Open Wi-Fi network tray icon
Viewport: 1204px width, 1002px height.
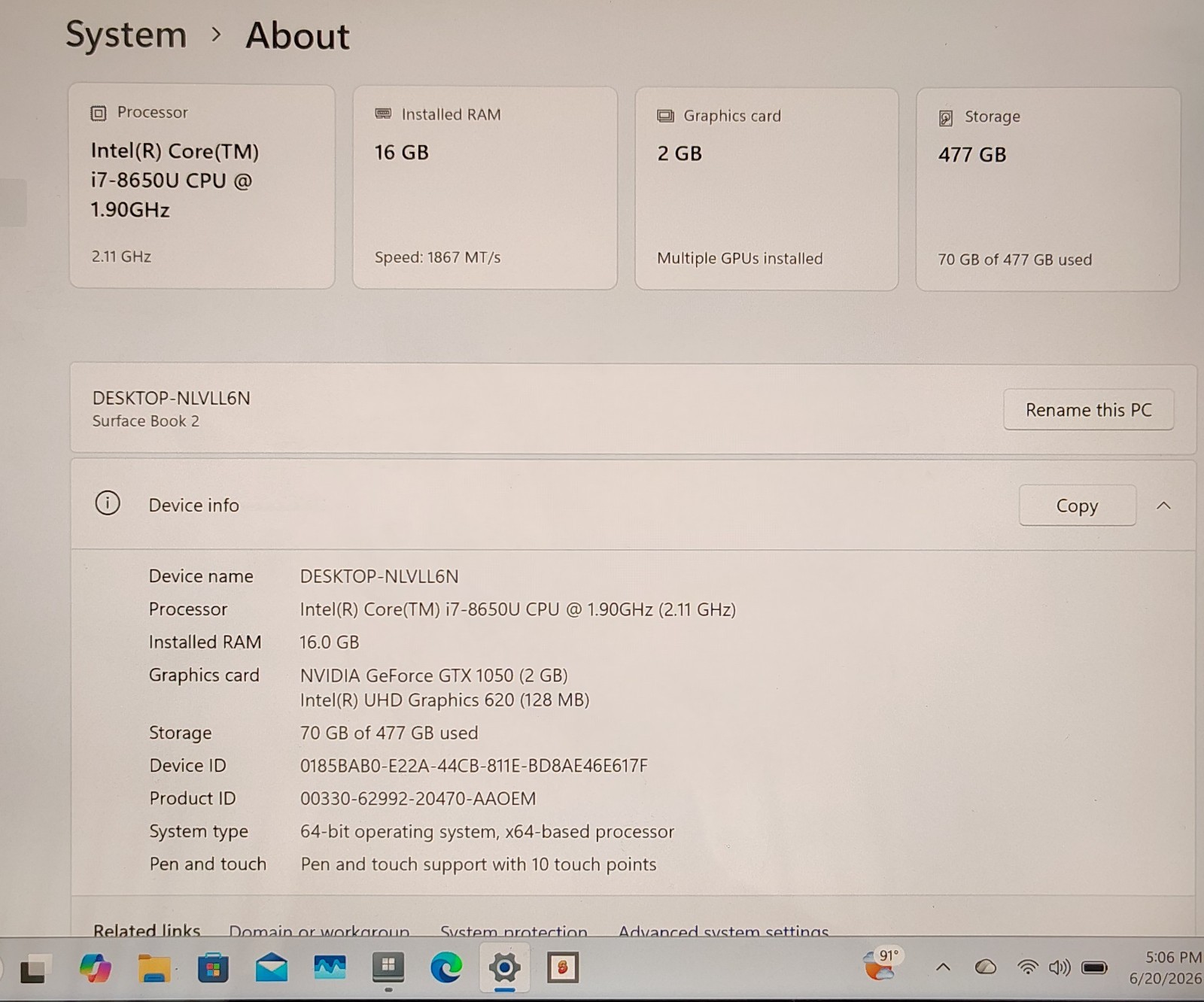[1027, 967]
